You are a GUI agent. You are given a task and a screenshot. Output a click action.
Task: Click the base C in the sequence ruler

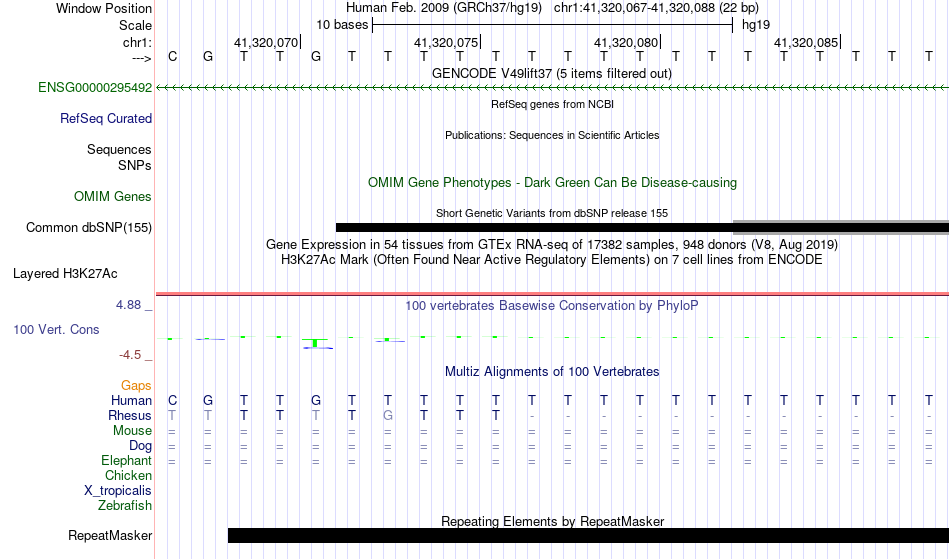tap(173, 57)
